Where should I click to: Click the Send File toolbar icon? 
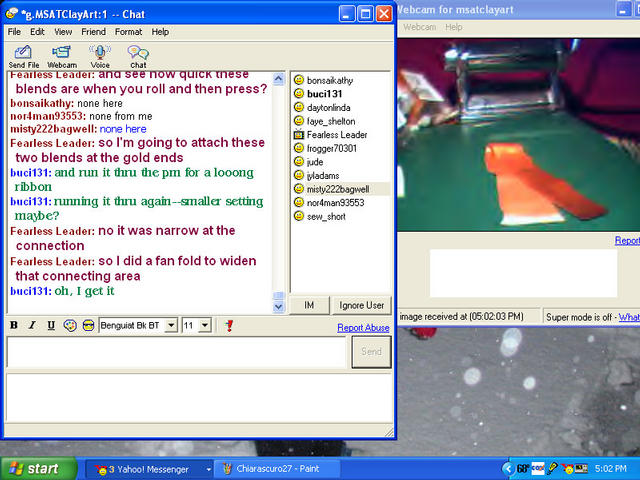click(x=23, y=56)
